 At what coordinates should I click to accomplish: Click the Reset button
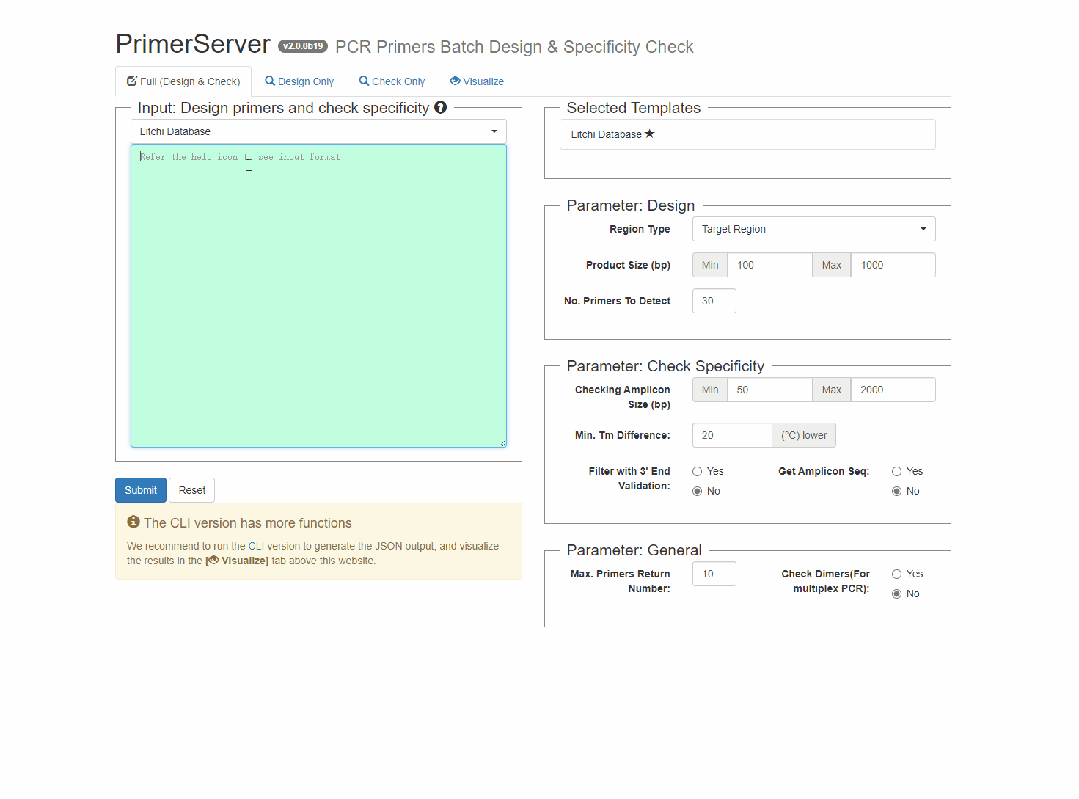[192, 490]
